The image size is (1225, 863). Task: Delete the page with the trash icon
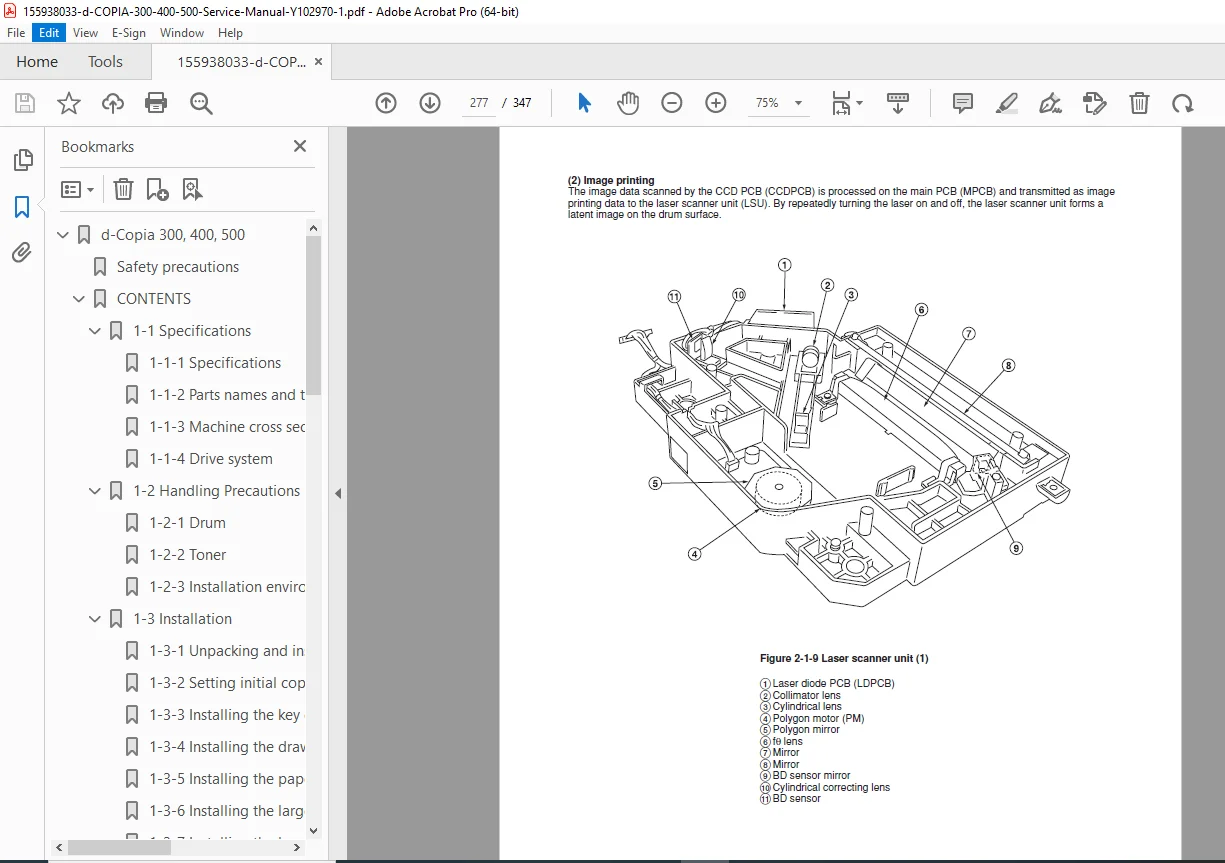(x=1139, y=103)
